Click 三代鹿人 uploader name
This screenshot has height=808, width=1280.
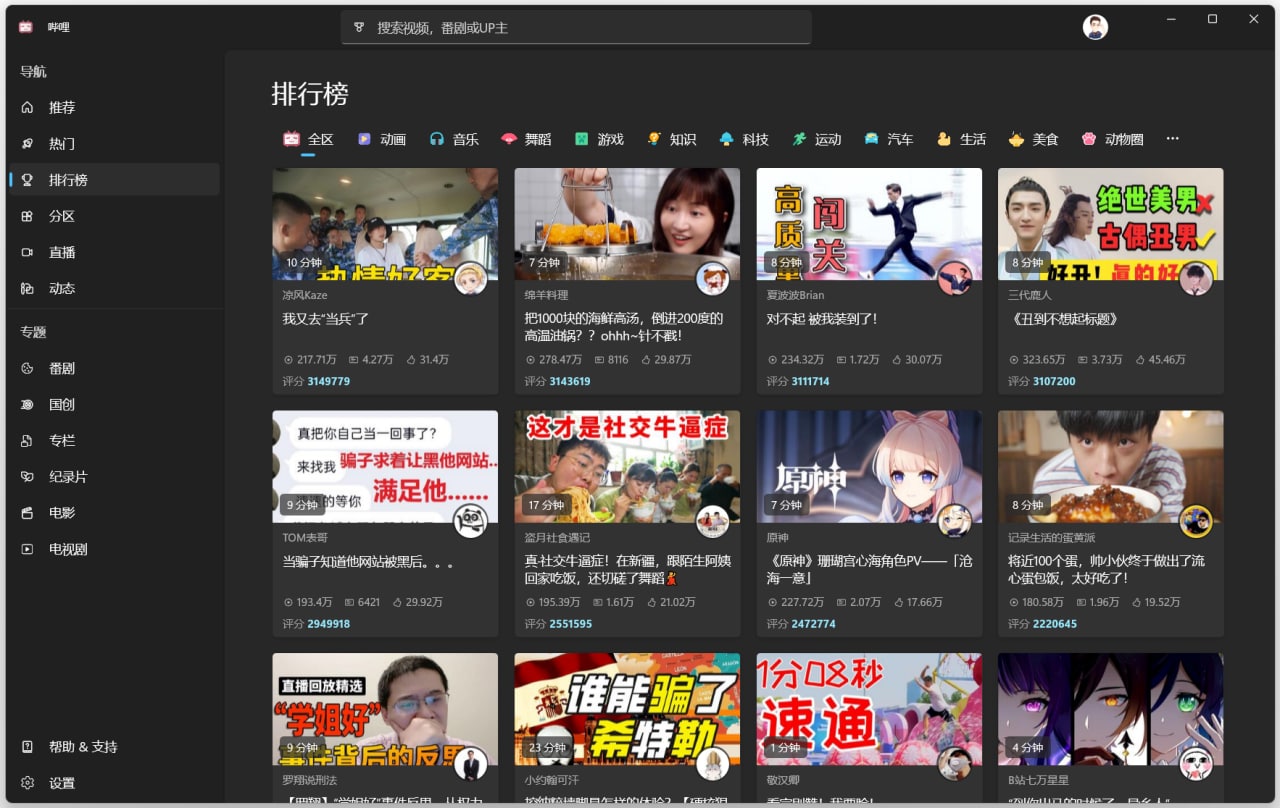tap(1030, 295)
